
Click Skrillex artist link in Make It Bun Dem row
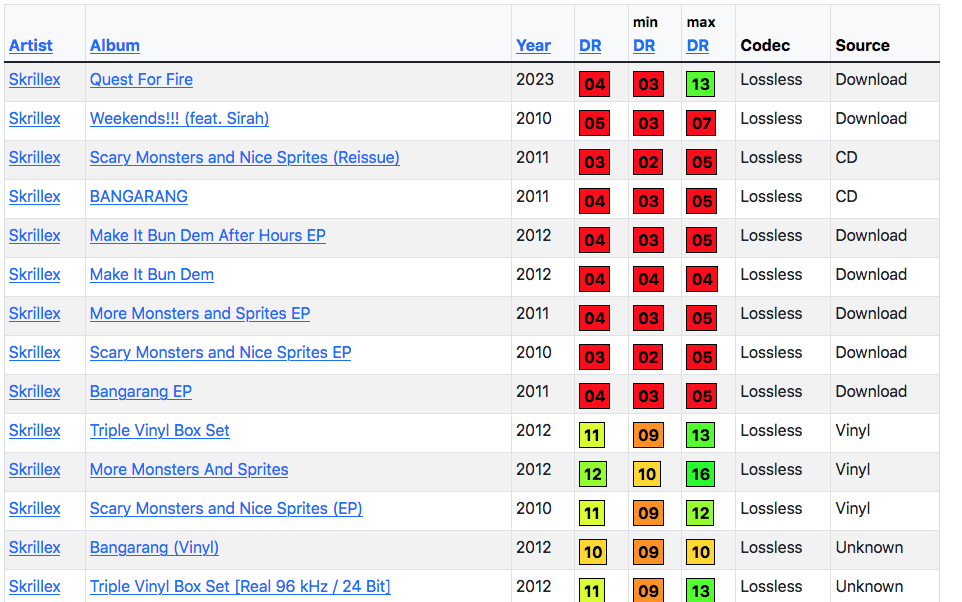click(34, 274)
